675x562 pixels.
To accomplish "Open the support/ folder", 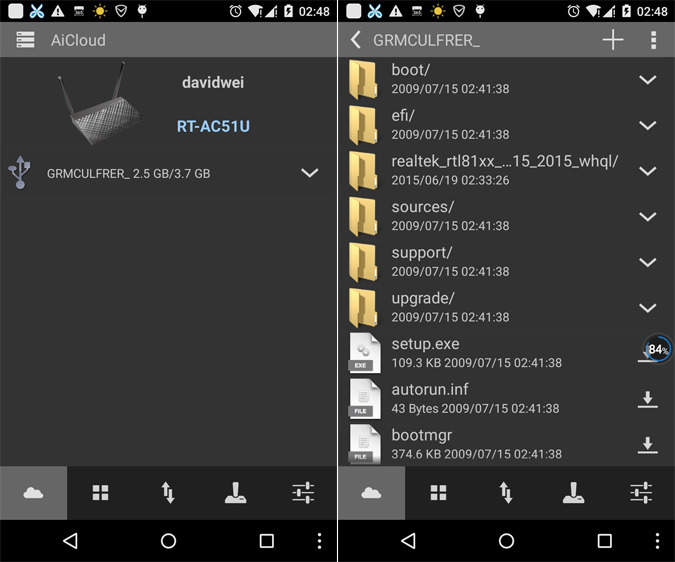I will (506, 262).
